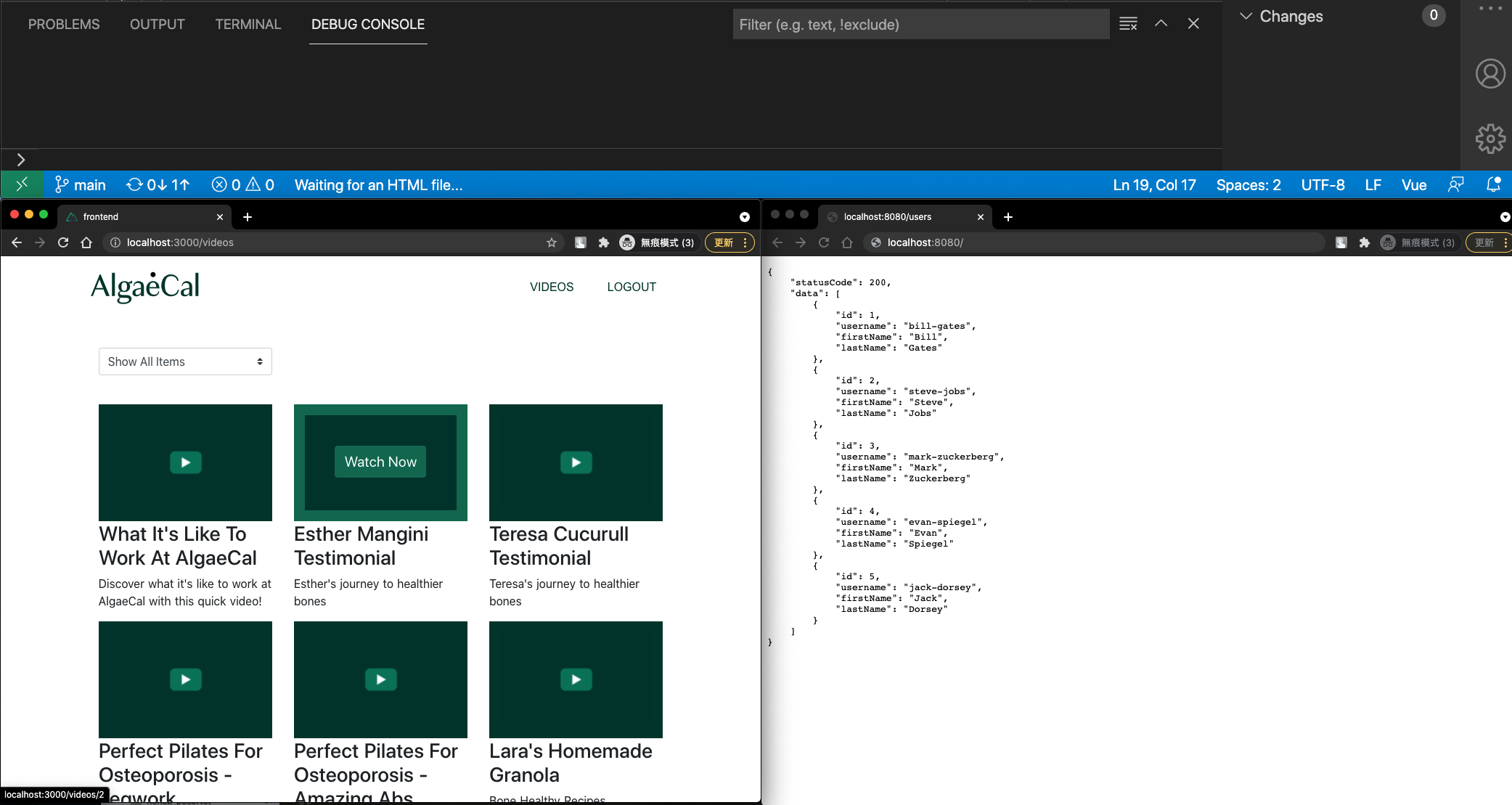
Task: Go home in the localhost:8080 browser
Action: (x=847, y=242)
